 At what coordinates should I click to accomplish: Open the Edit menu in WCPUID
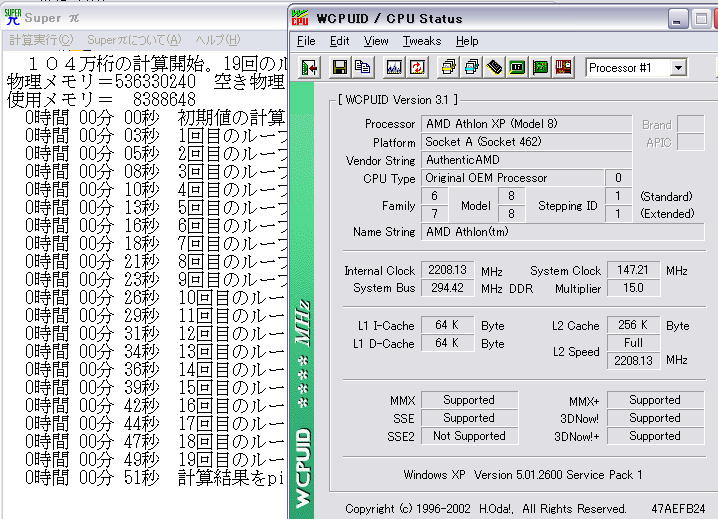click(x=339, y=41)
